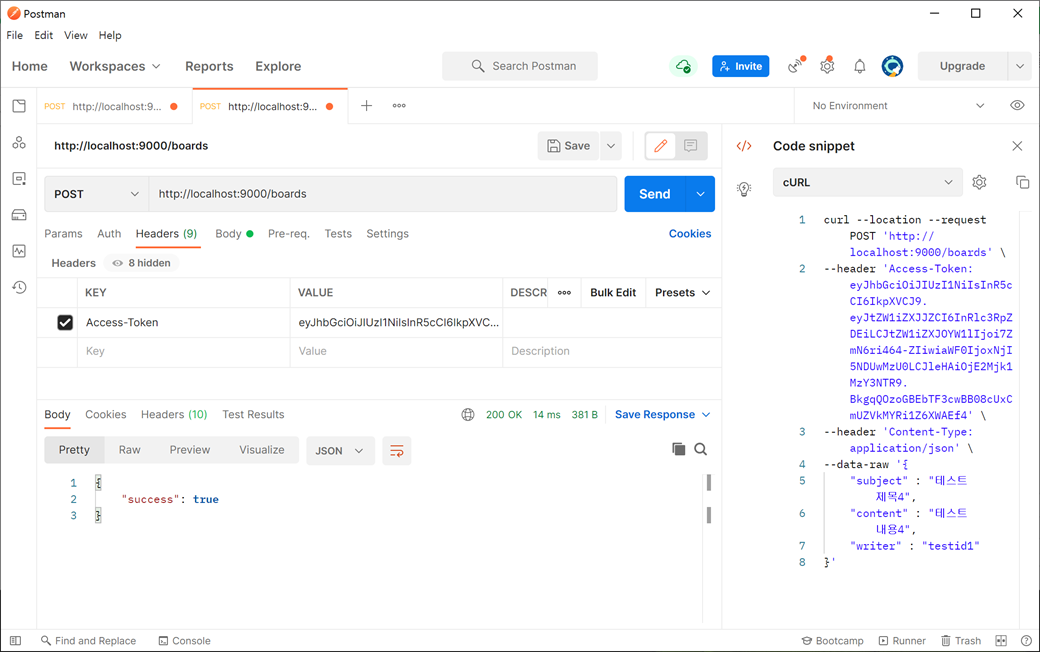1040x652 pixels.
Task: Add a new request tab with plus
Action: (366, 105)
